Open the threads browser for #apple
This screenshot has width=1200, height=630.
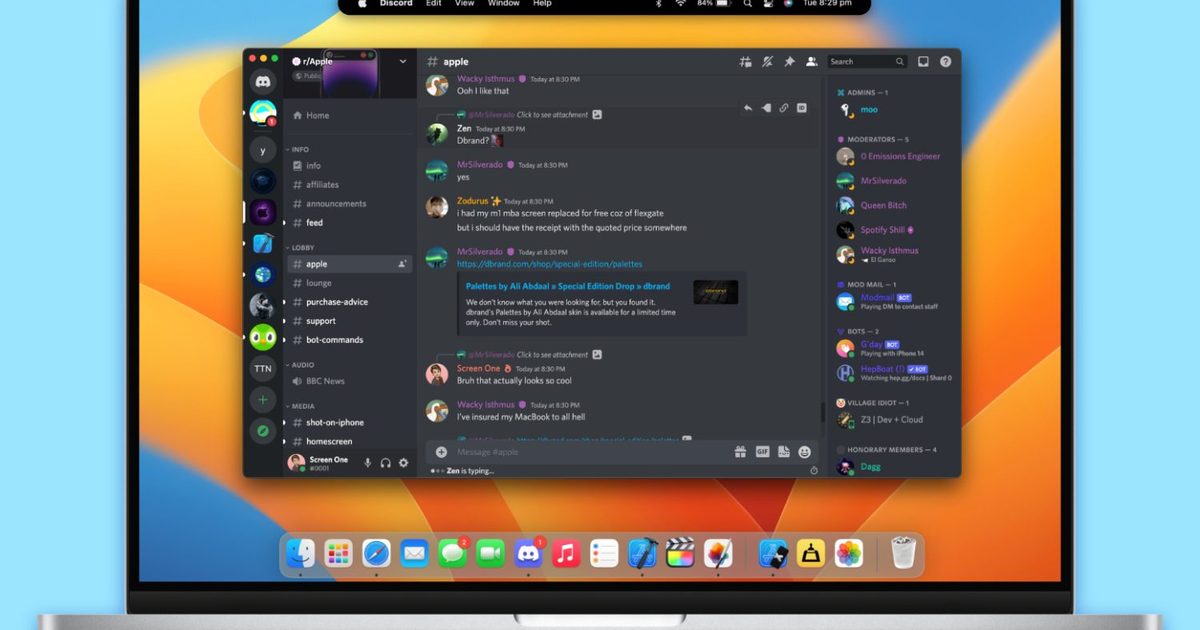tap(745, 61)
